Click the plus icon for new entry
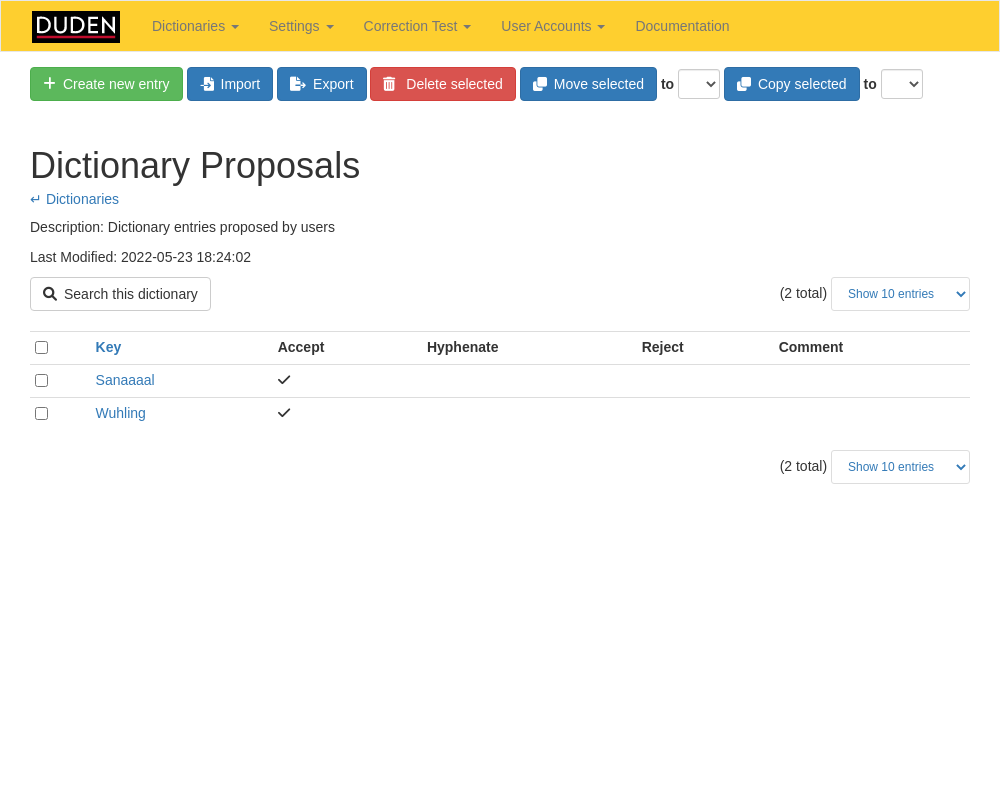1000x800 pixels. 49,84
